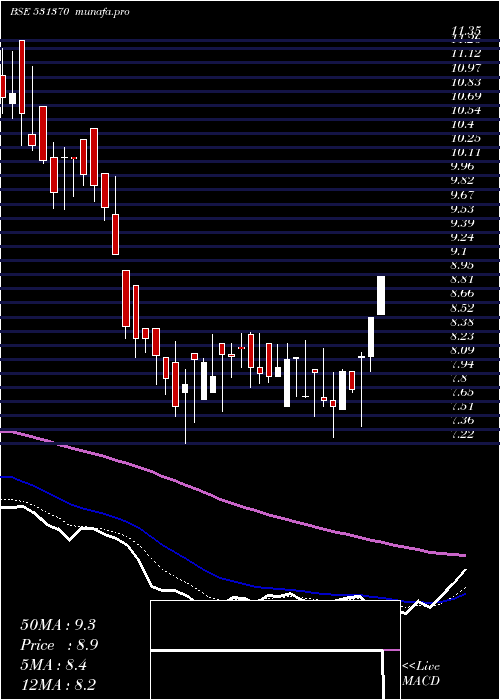Click the latest tall white candle

[381, 296]
